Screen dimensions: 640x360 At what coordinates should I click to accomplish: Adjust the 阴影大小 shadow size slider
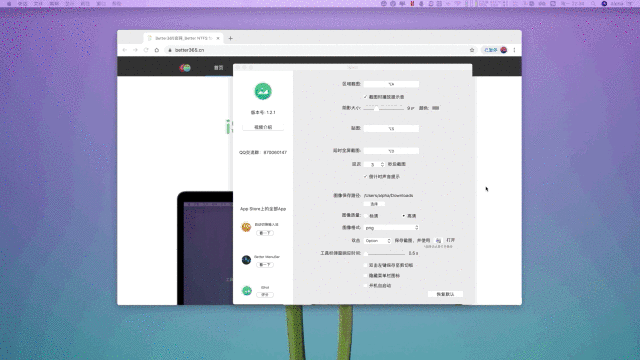pos(384,109)
